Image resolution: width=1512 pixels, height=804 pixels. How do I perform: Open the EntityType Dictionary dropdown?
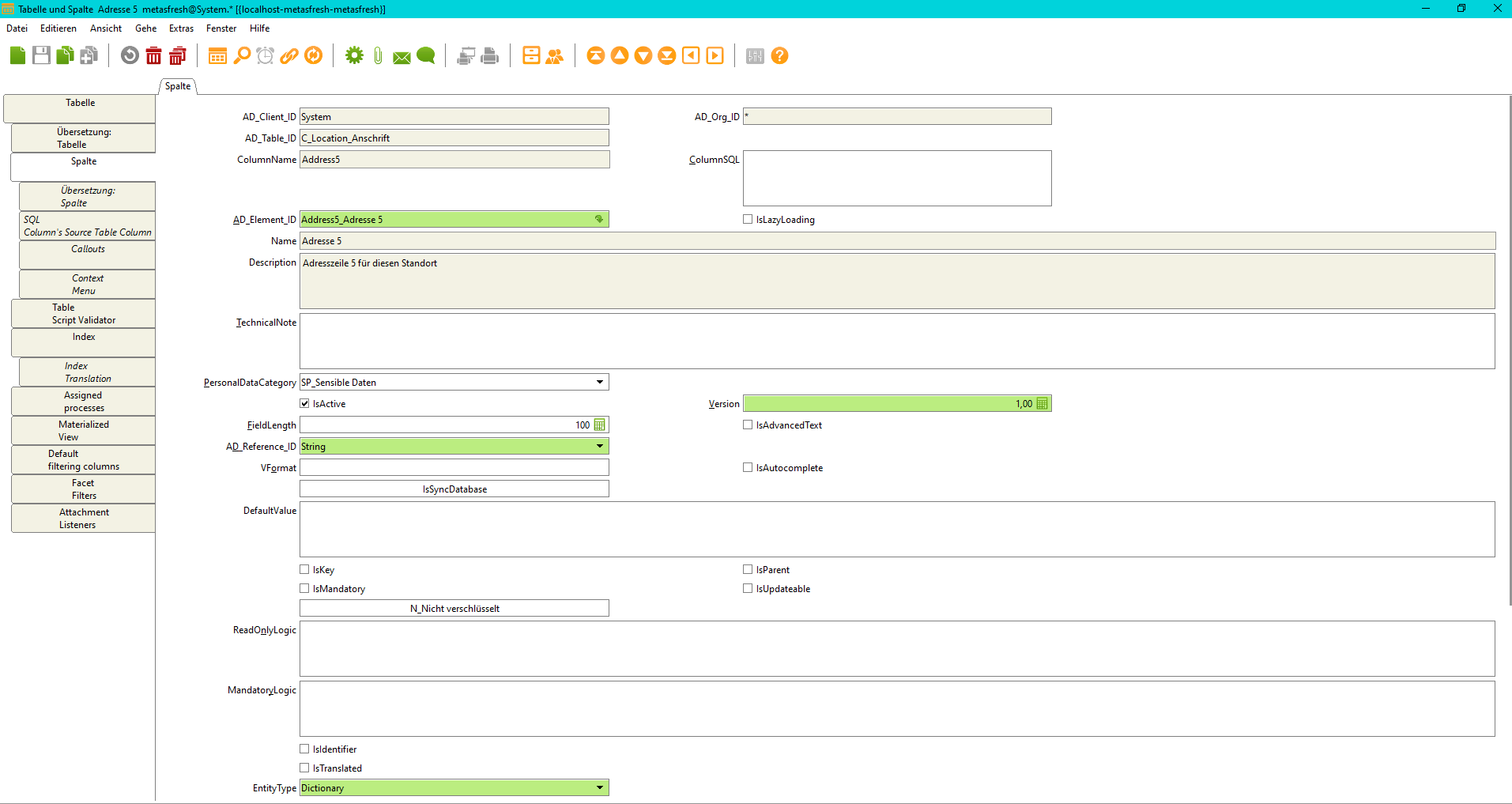coord(600,787)
